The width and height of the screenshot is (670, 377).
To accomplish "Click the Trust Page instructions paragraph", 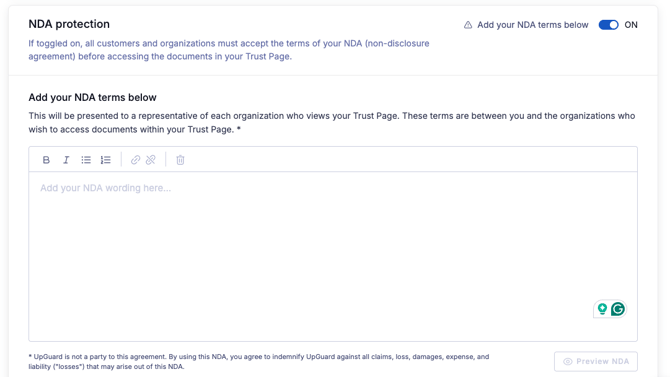I will coord(332,123).
